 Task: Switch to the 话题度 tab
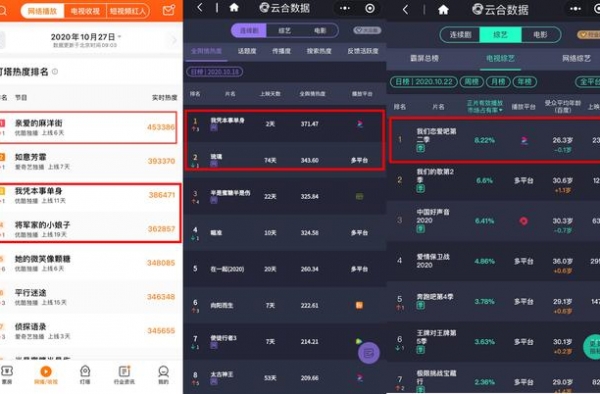[247, 51]
